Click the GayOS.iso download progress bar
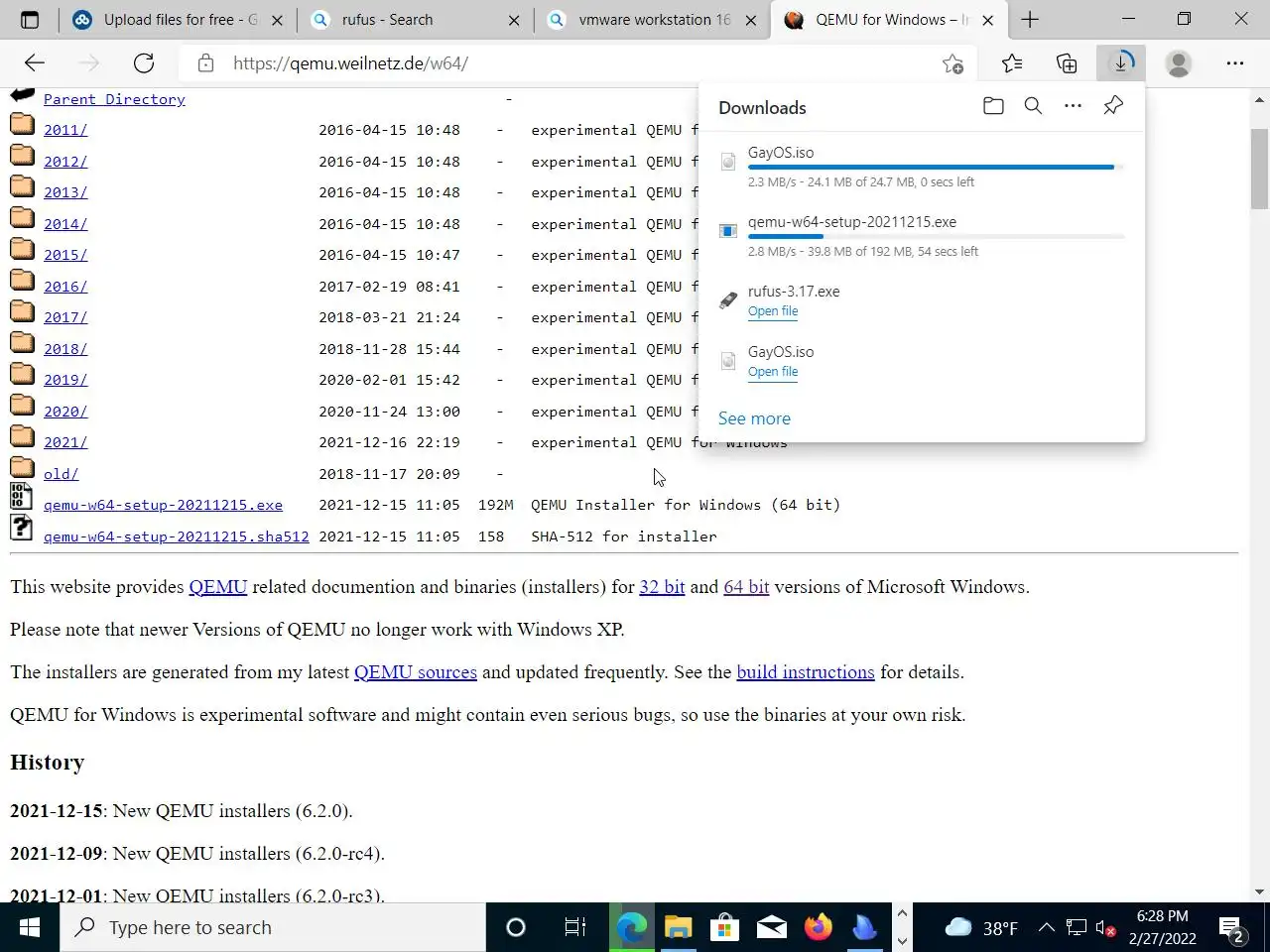The image size is (1270, 952). pos(936,168)
